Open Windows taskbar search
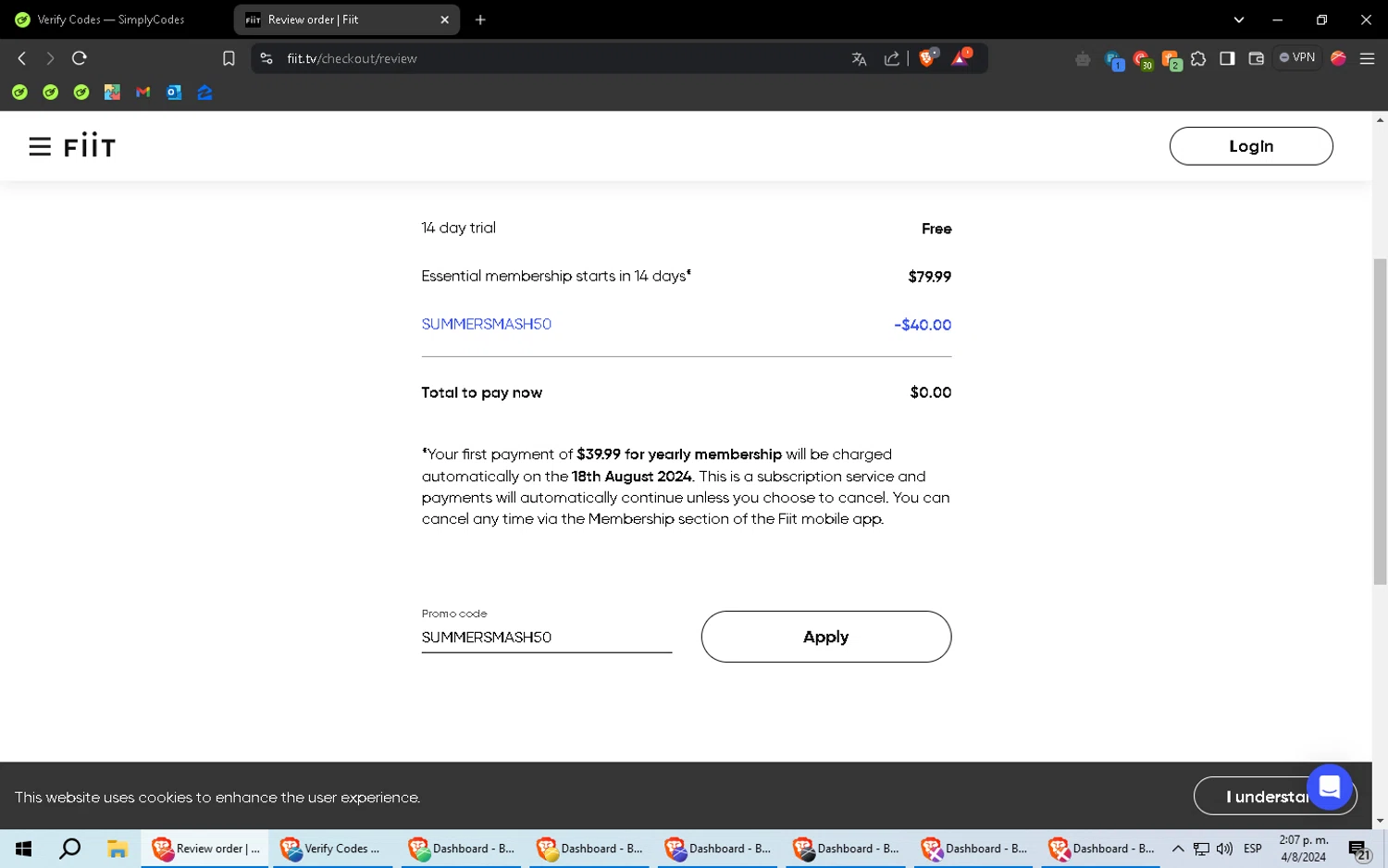Screen dimensions: 1388x868 69,849
